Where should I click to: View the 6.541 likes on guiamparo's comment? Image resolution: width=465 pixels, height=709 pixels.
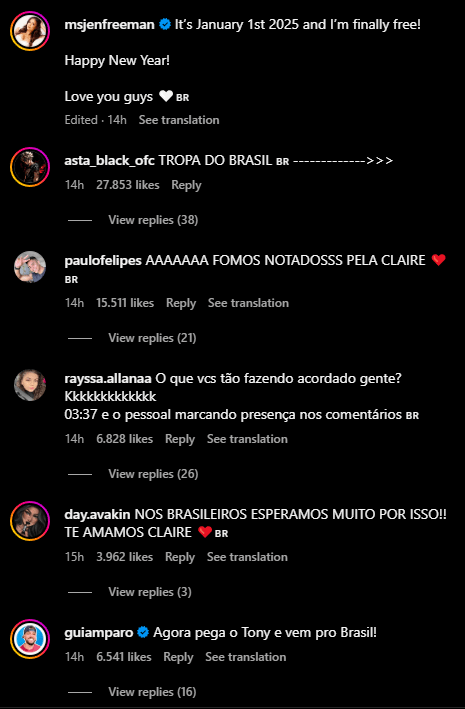tap(124, 657)
